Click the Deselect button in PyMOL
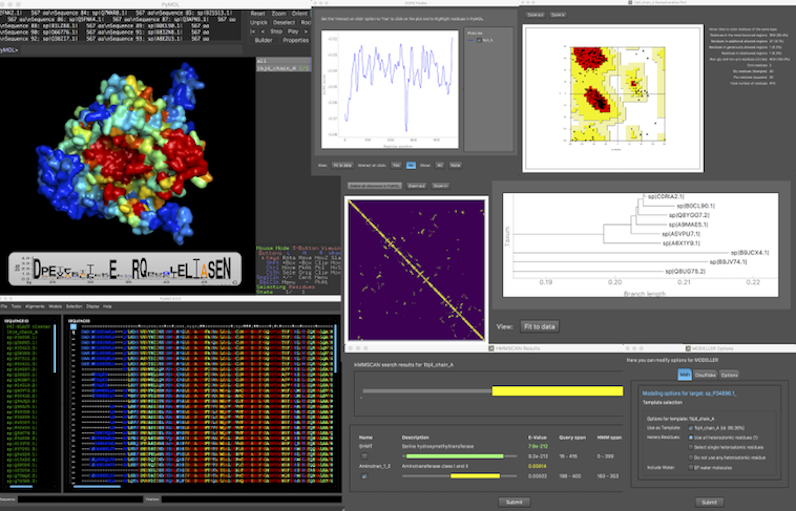Image resolution: width=796 pixels, height=511 pixels. pyautogui.click(x=284, y=22)
